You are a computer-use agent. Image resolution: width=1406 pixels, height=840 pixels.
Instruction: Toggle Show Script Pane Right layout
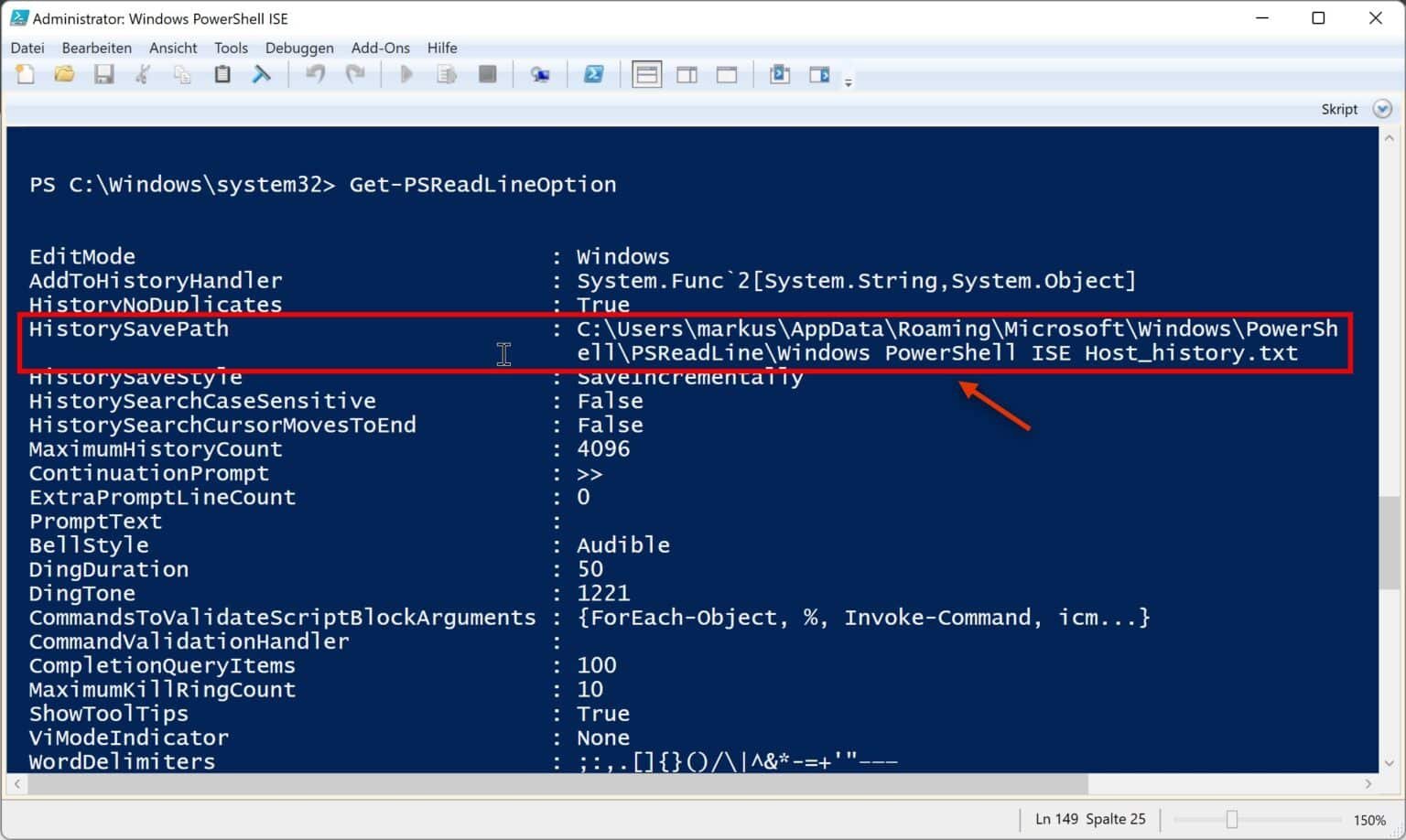point(687,74)
